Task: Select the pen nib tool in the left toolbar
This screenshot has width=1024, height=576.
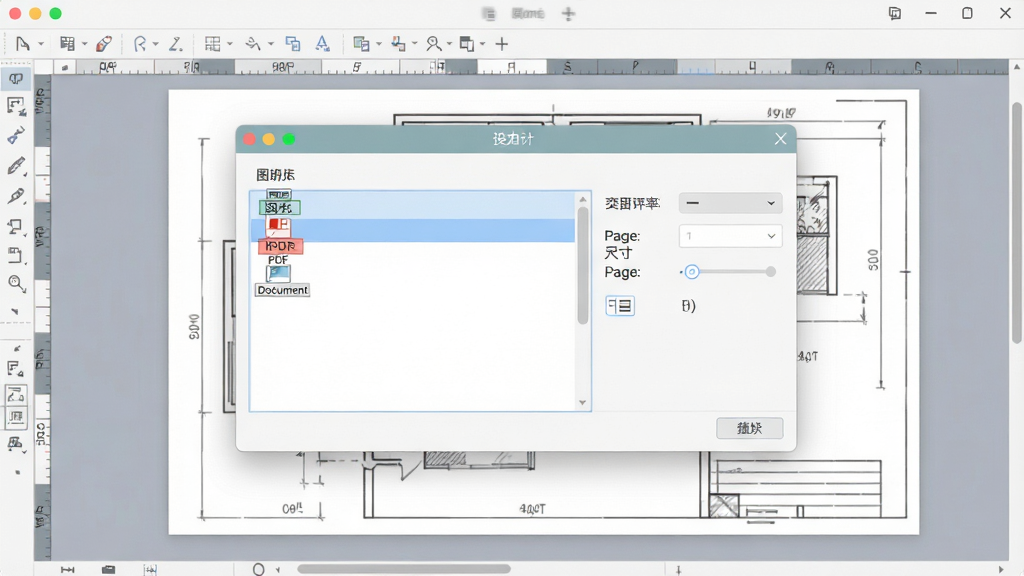Action: click(x=16, y=196)
